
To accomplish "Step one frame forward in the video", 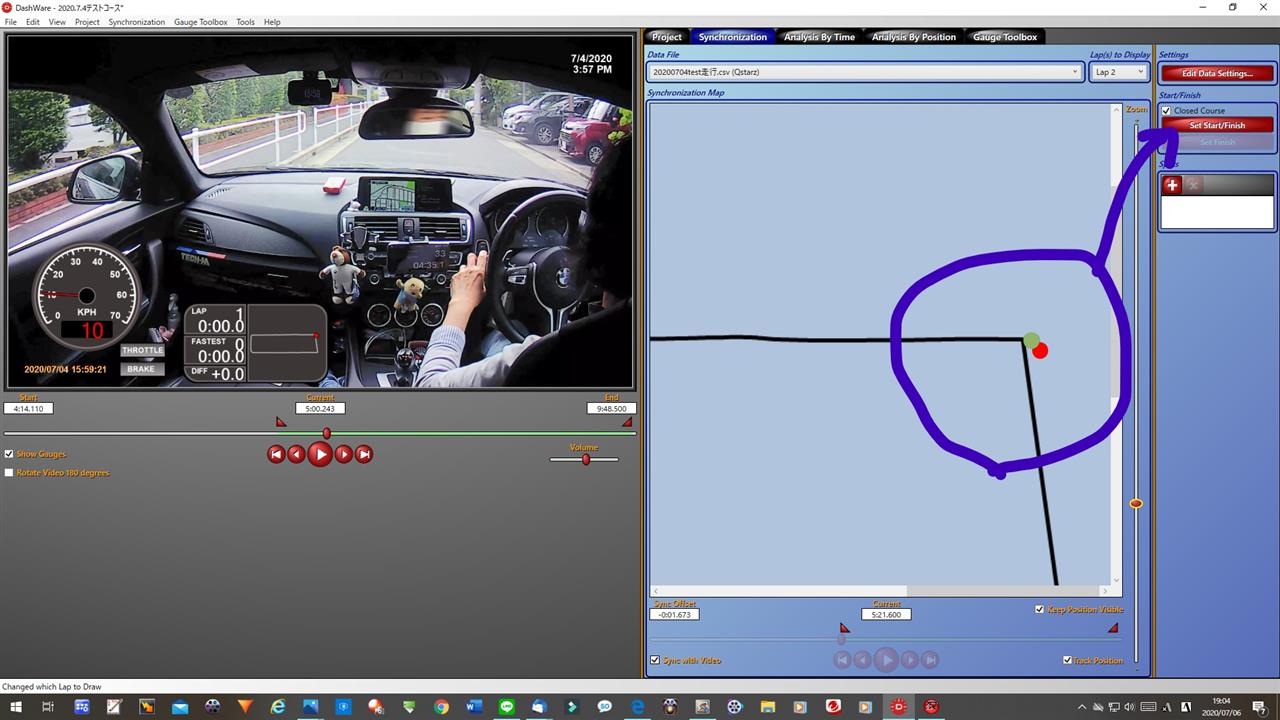I will click(344, 454).
